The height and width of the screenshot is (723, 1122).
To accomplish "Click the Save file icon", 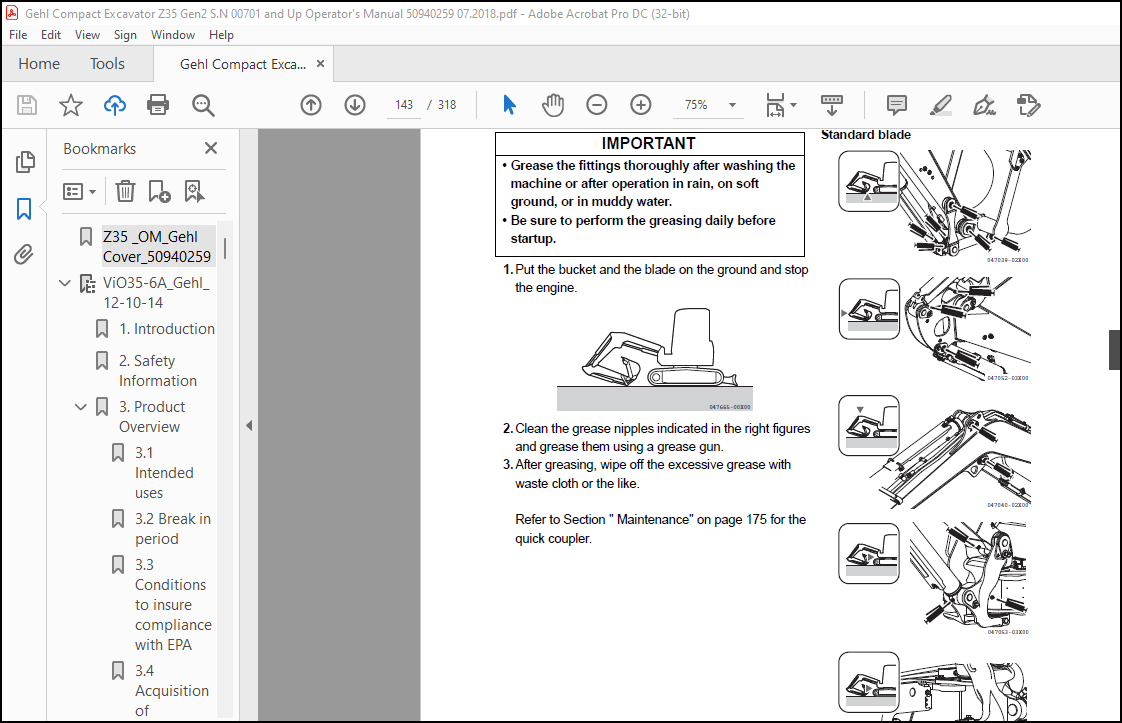I will coord(27,105).
